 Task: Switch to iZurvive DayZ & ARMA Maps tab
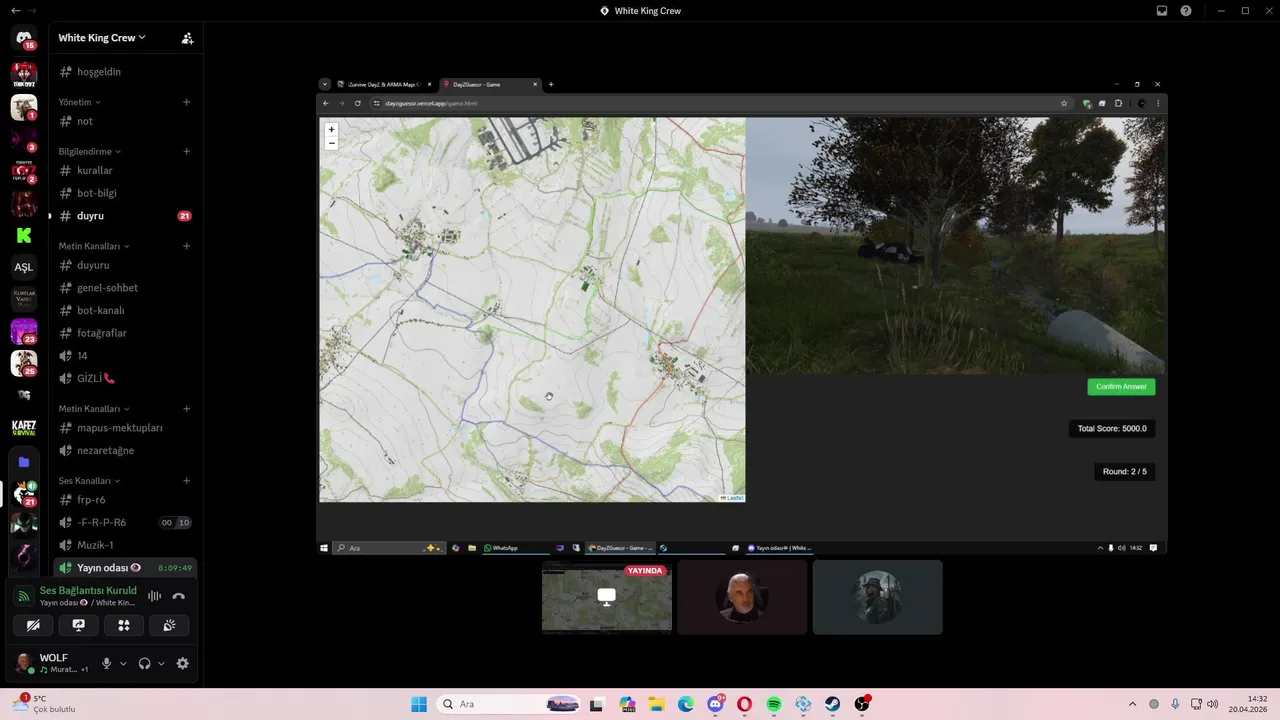(383, 85)
